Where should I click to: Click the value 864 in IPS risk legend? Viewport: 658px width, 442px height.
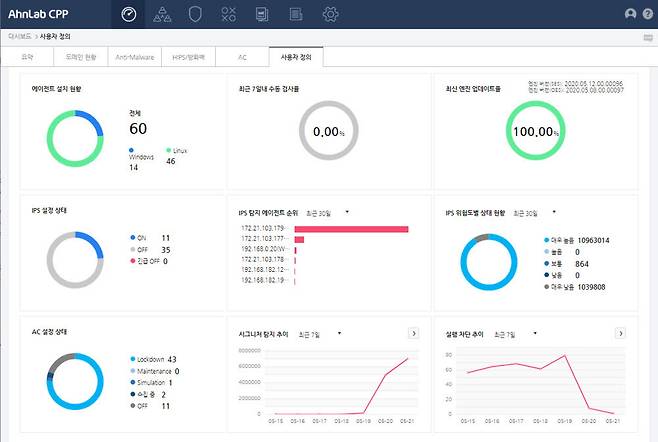point(582,264)
